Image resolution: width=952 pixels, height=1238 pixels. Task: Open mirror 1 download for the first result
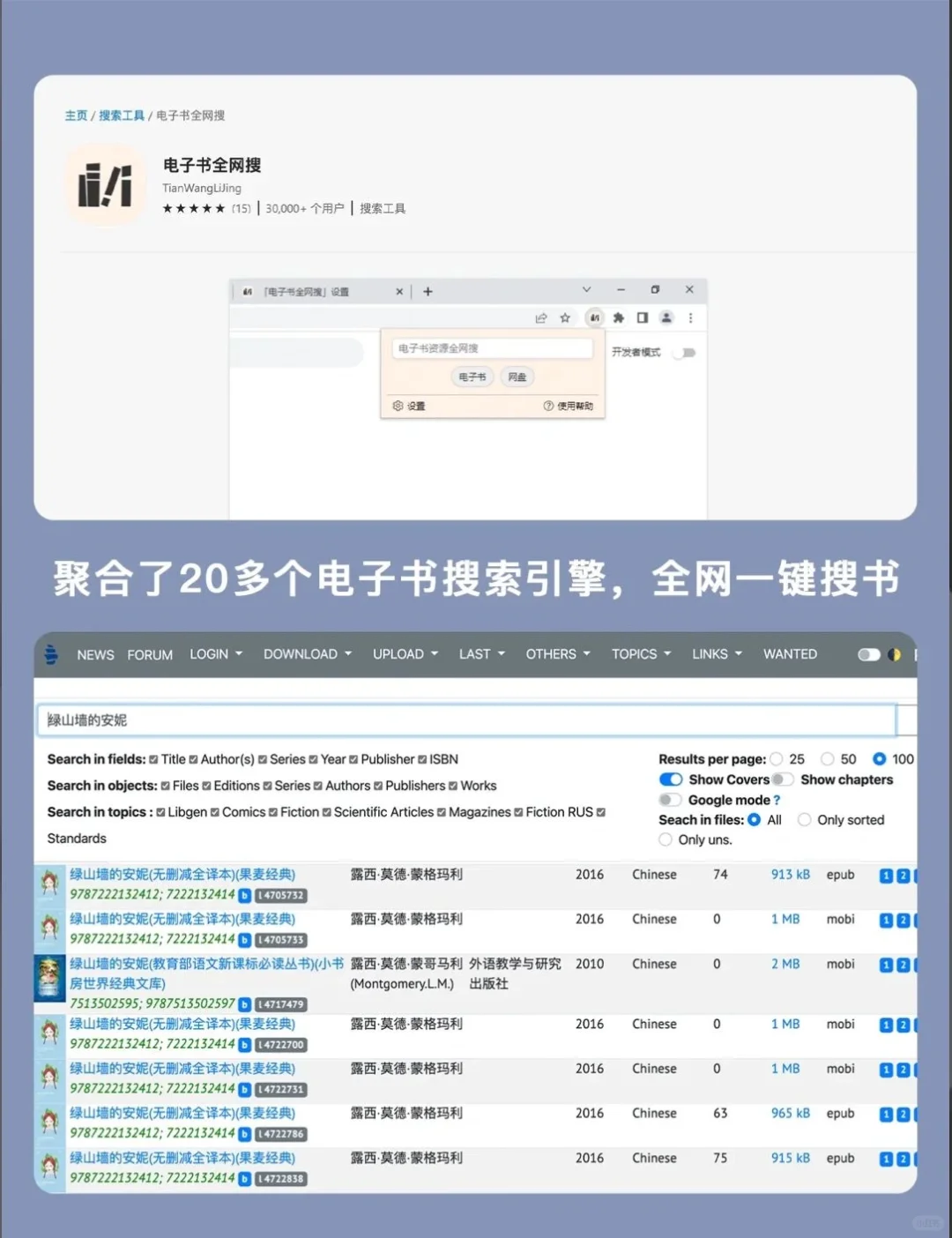(x=886, y=874)
